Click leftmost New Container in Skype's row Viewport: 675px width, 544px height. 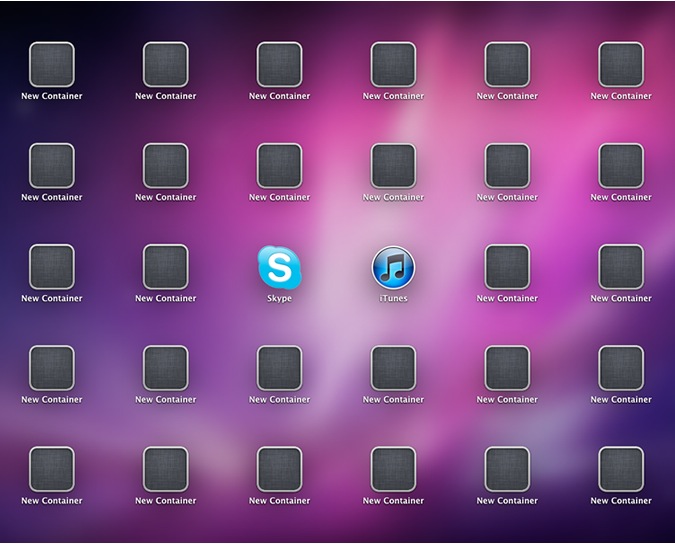(52, 267)
